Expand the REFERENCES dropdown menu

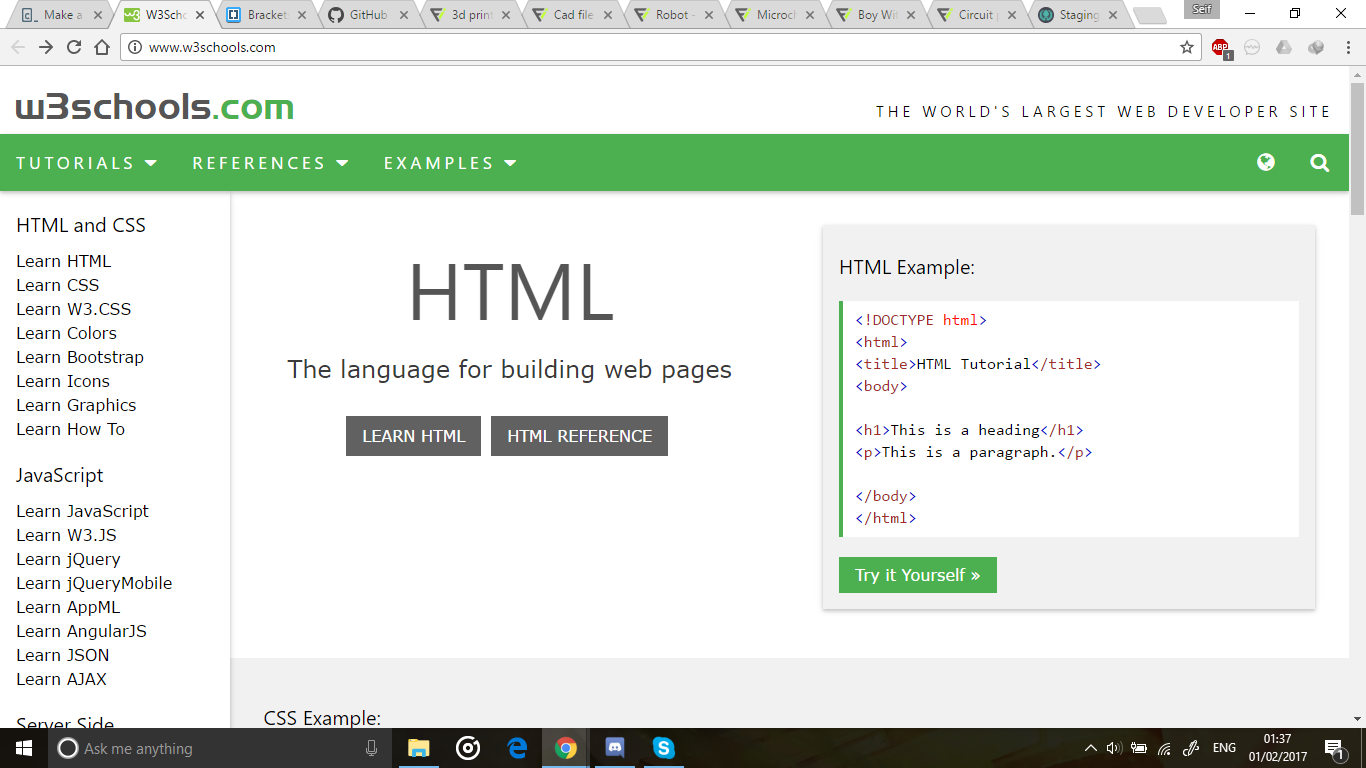(x=270, y=163)
